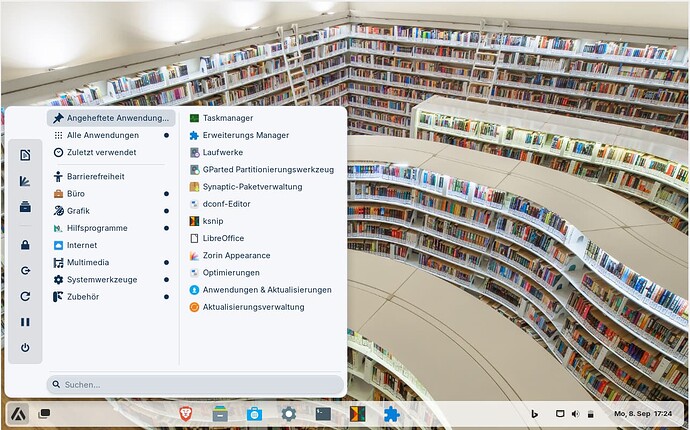
Task: Open Settings gear on the taskbar
Action: (289, 414)
